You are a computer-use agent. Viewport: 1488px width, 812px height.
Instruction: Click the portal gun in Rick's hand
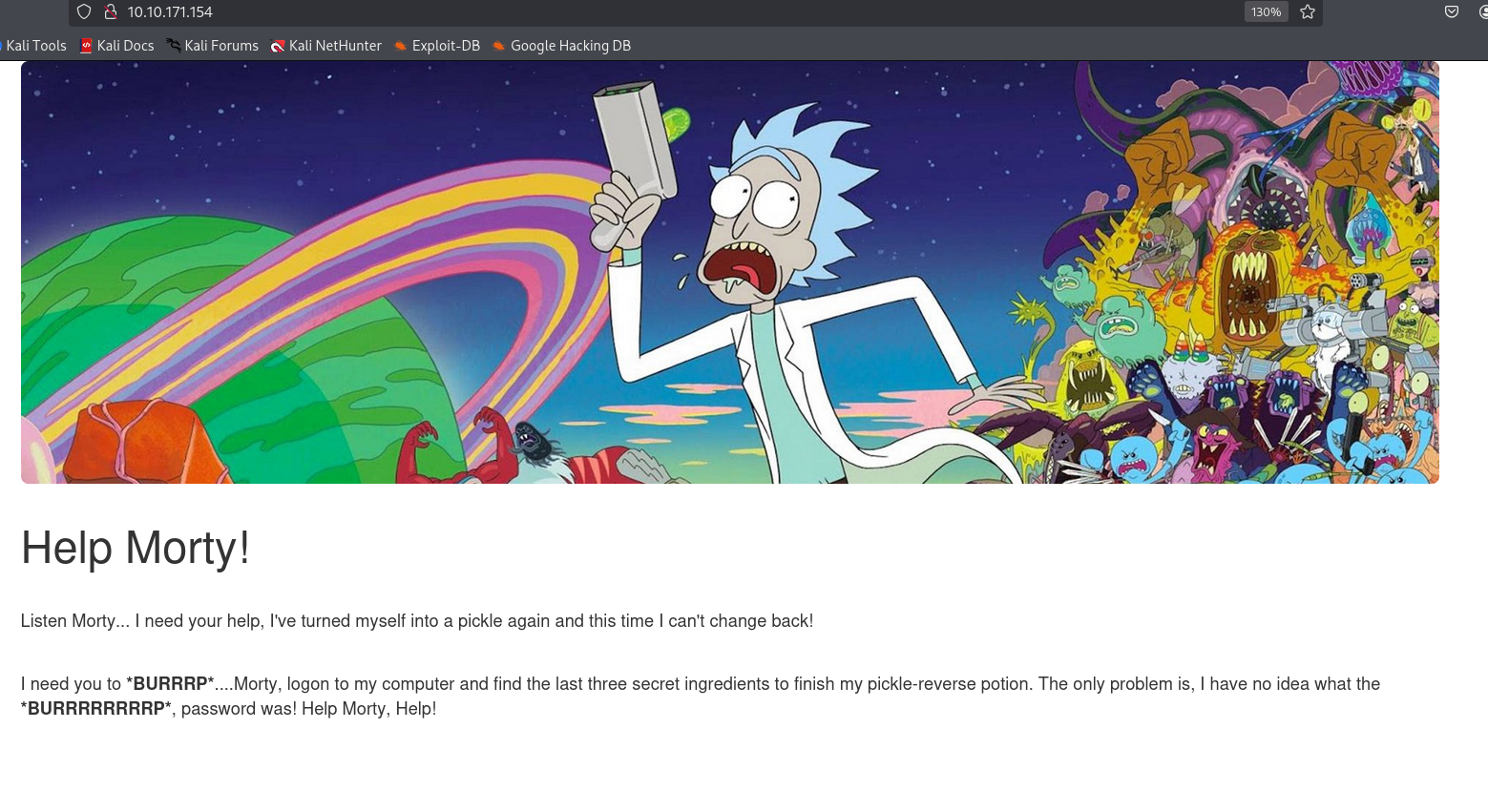(x=635, y=143)
